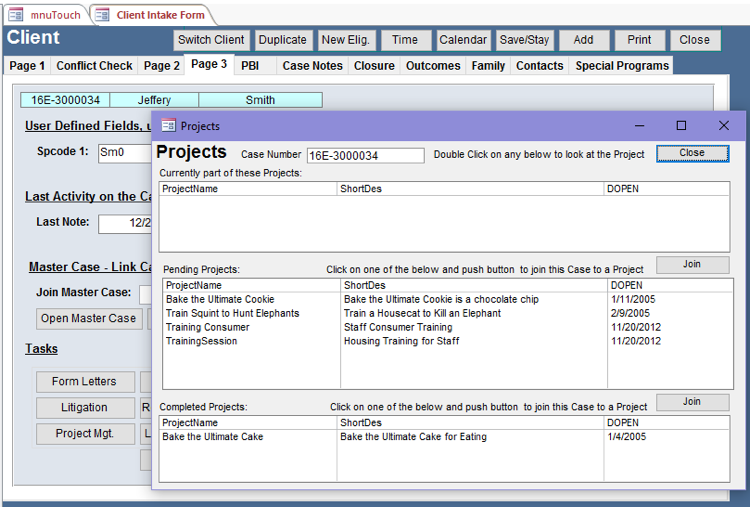Screen dimensions: 750x507
Task: Maximize the Projects dialog window
Action: click(x=681, y=126)
